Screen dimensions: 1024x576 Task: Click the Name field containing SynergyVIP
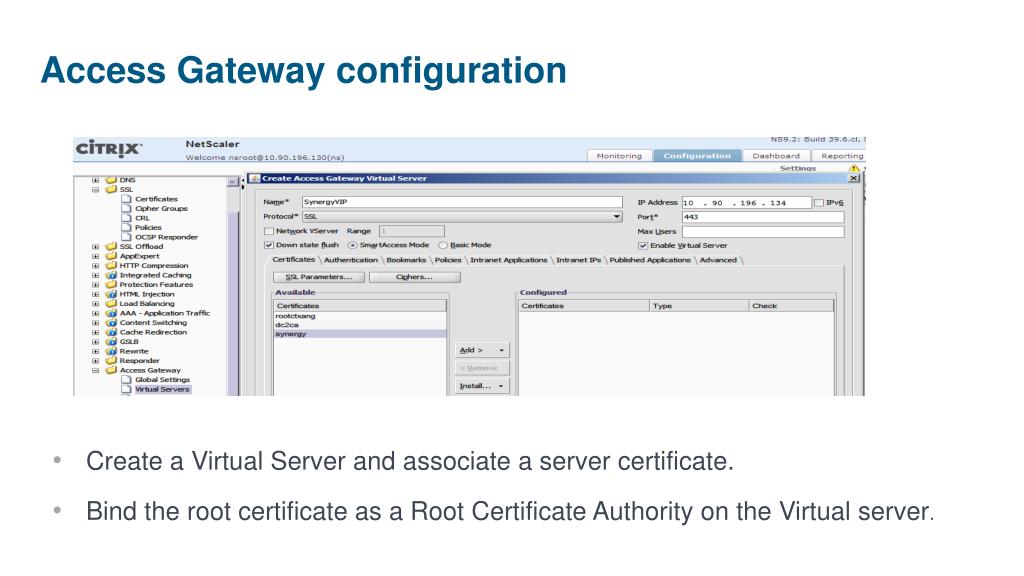click(x=462, y=202)
